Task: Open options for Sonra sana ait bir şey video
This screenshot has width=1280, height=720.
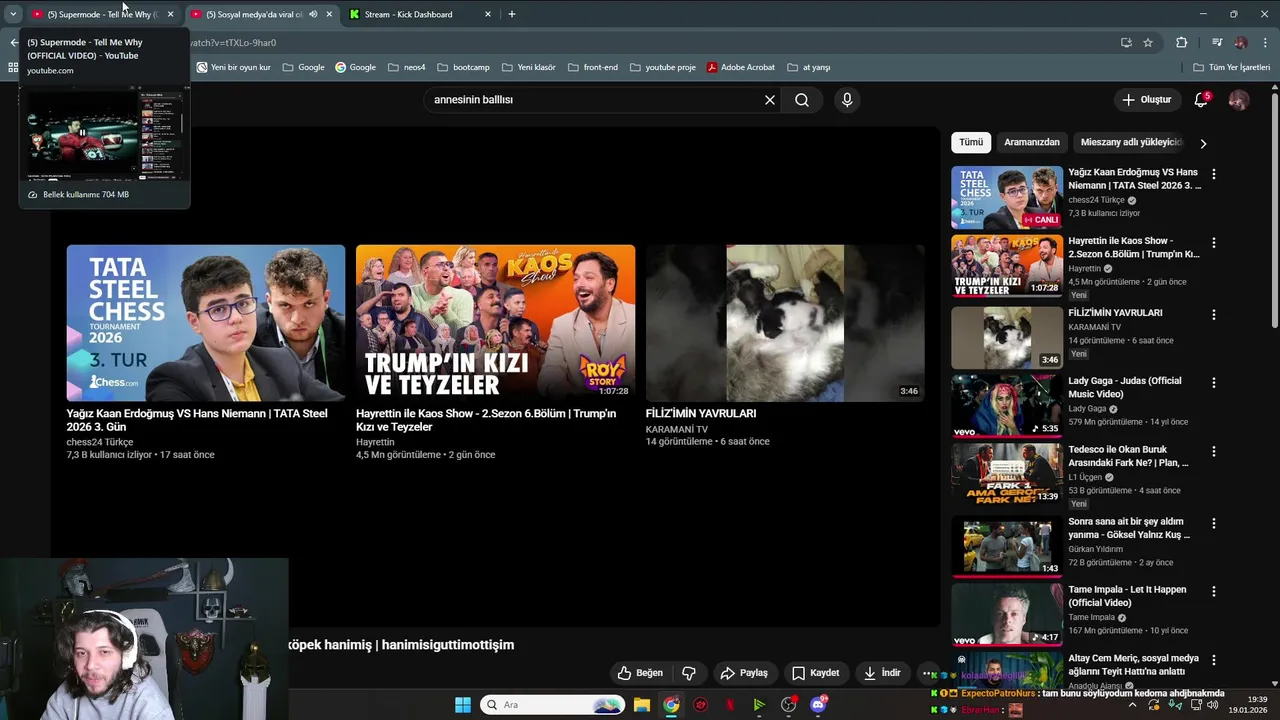Action: pyautogui.click(x=1213, y=523)
